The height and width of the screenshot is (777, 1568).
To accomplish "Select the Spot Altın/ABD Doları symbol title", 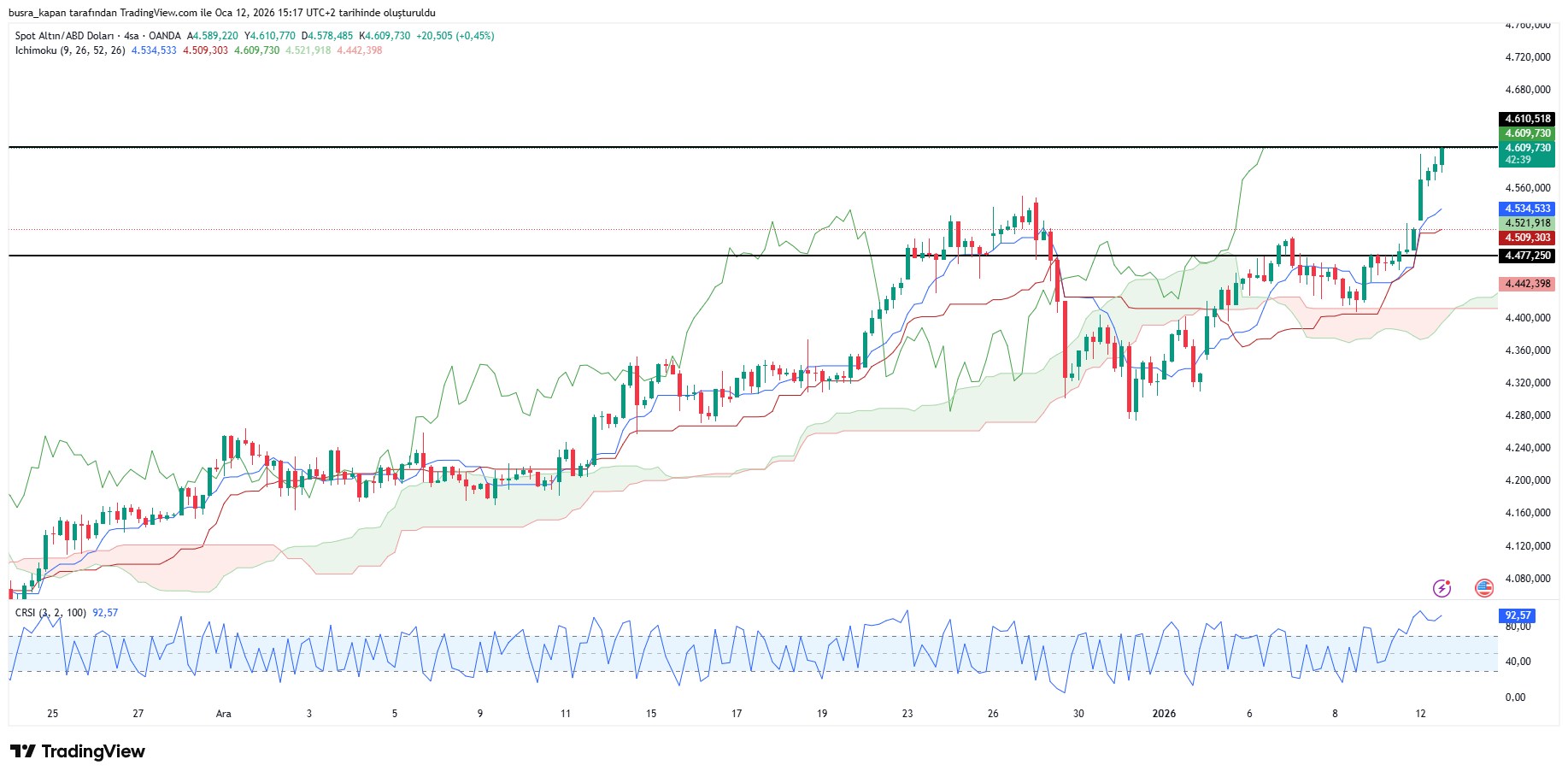I will (x=64, y=36).
